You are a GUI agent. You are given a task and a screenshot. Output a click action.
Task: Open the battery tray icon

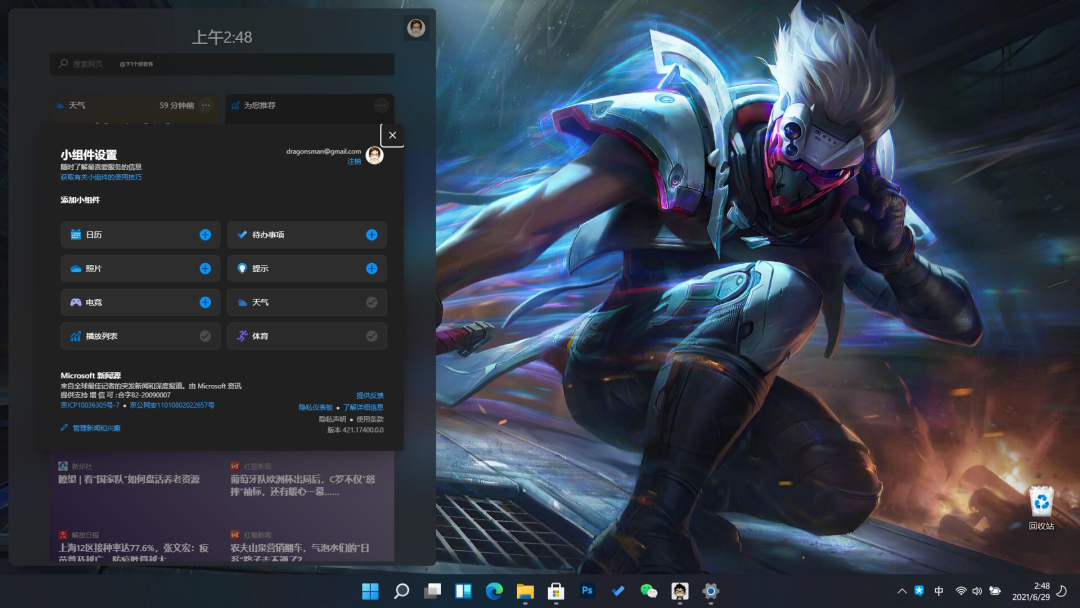coord(995,591)
